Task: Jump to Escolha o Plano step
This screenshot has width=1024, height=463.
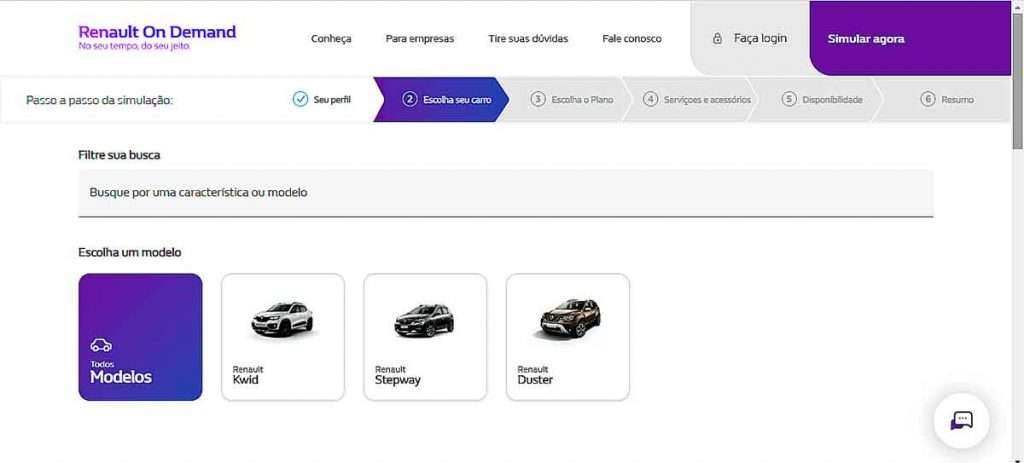Action: tap(571, 99)
